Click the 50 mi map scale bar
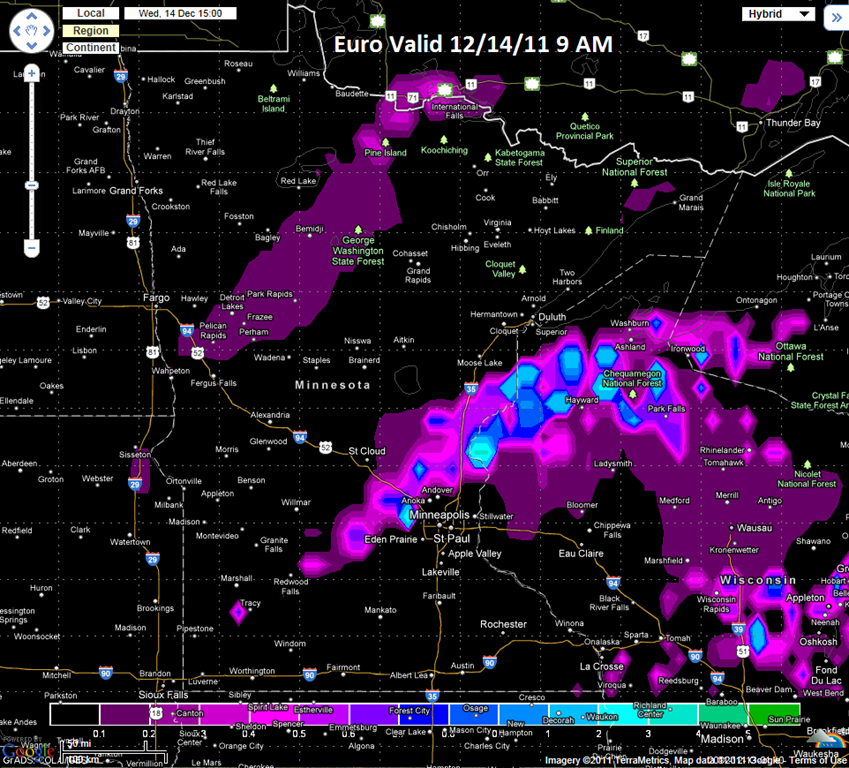849x768 pixels. (x=105, y=746)
